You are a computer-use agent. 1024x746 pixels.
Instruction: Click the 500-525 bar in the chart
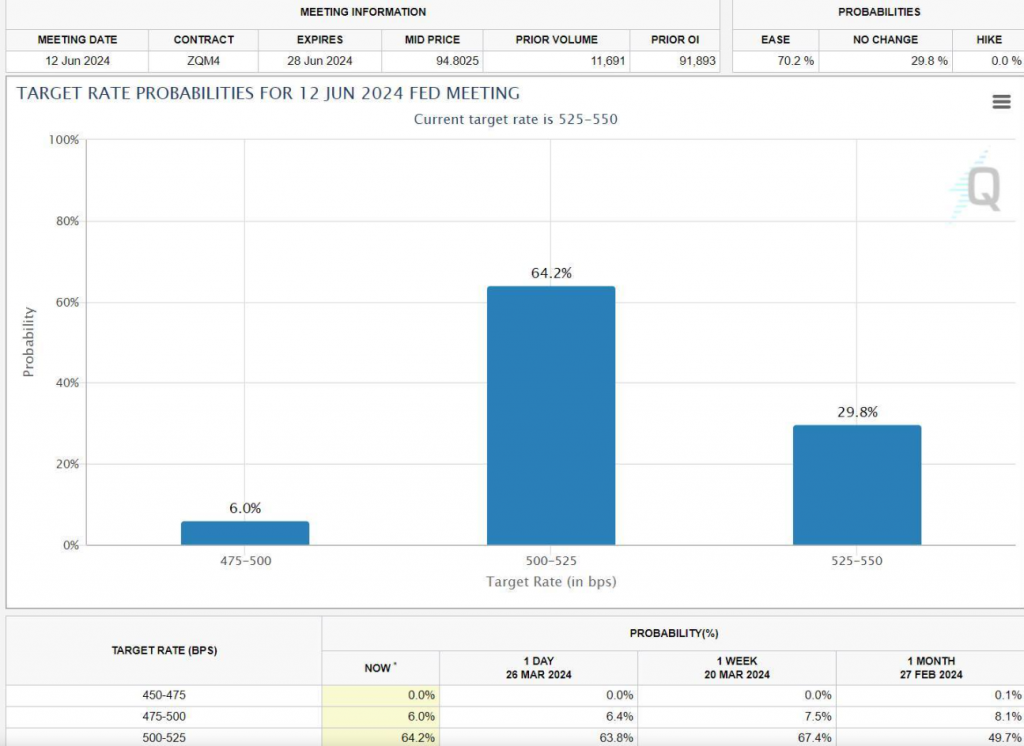tap(551, 415)
